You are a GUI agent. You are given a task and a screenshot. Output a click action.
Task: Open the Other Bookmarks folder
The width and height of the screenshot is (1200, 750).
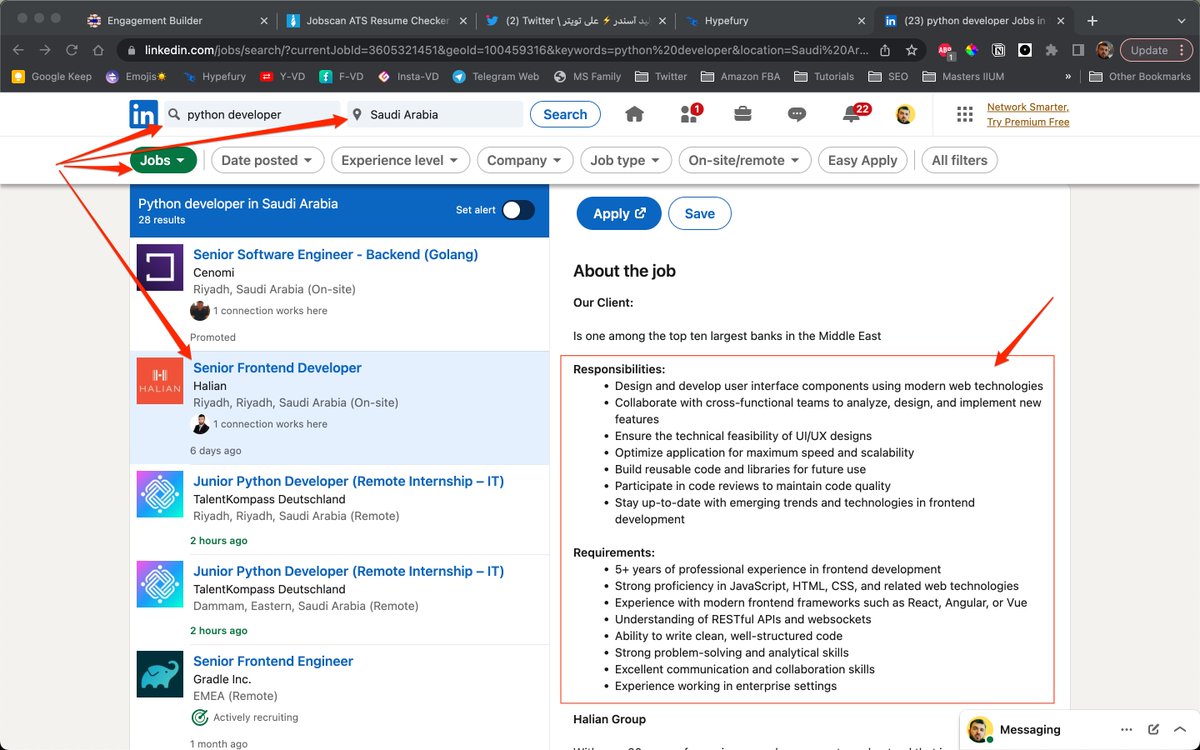click(1139, 76)
